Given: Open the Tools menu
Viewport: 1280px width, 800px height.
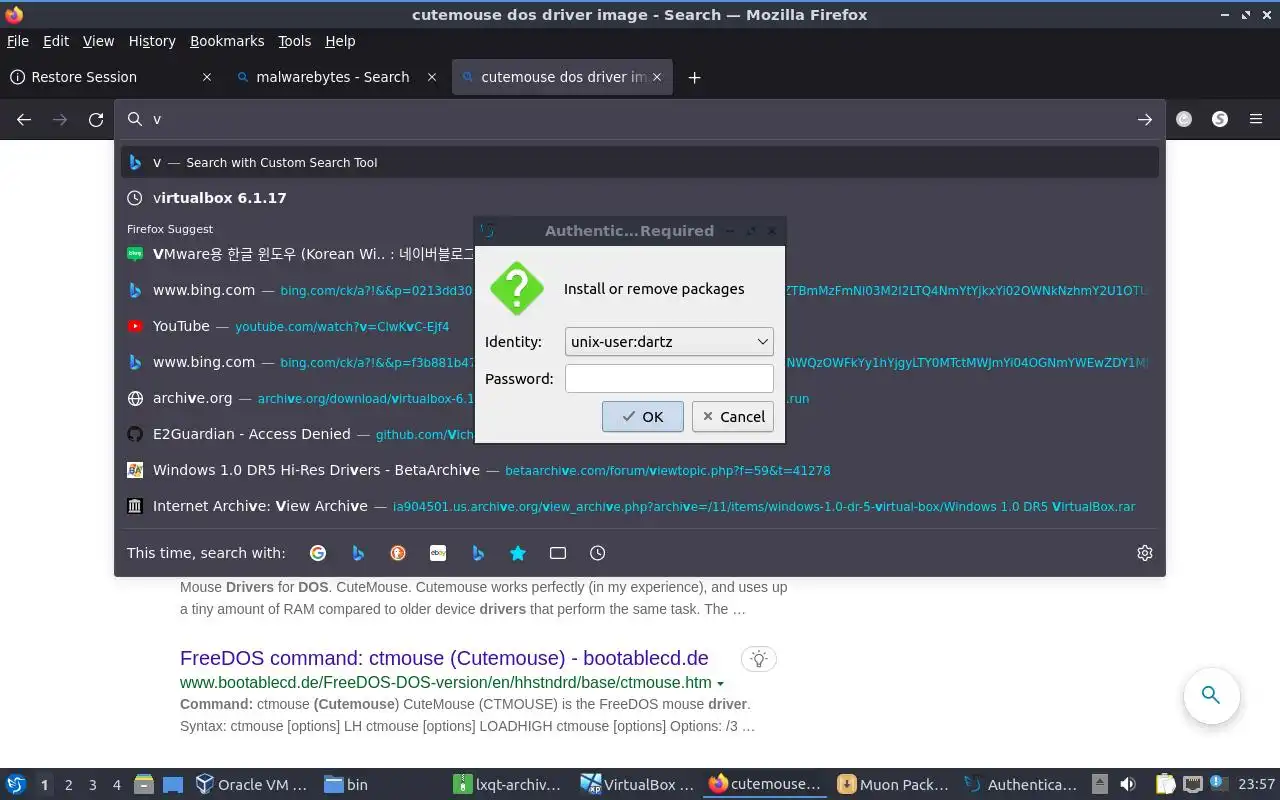Looking at the screenshot, I should (x=295, y=41).
